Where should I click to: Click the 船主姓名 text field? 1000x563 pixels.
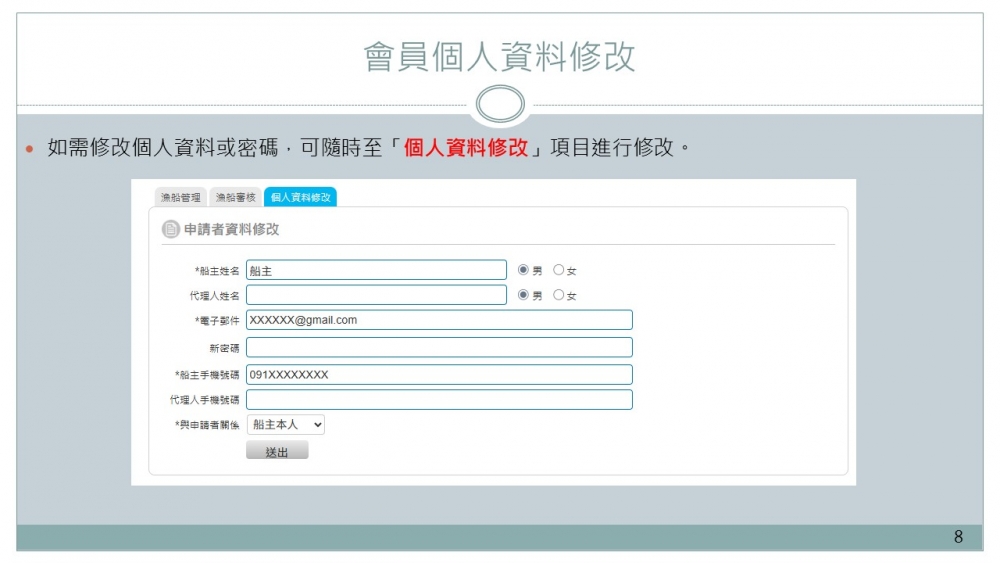coord(376,270)
